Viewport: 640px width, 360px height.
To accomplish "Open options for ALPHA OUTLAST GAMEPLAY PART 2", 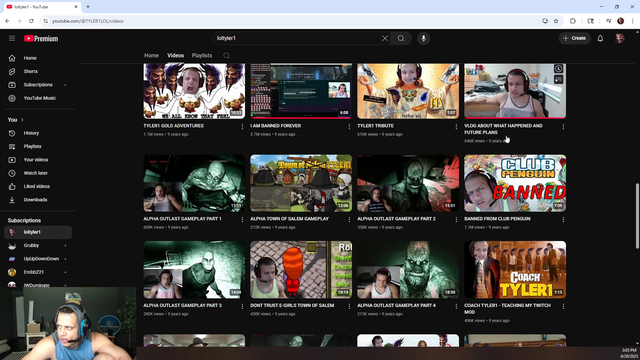I will (x=456, y=220).
